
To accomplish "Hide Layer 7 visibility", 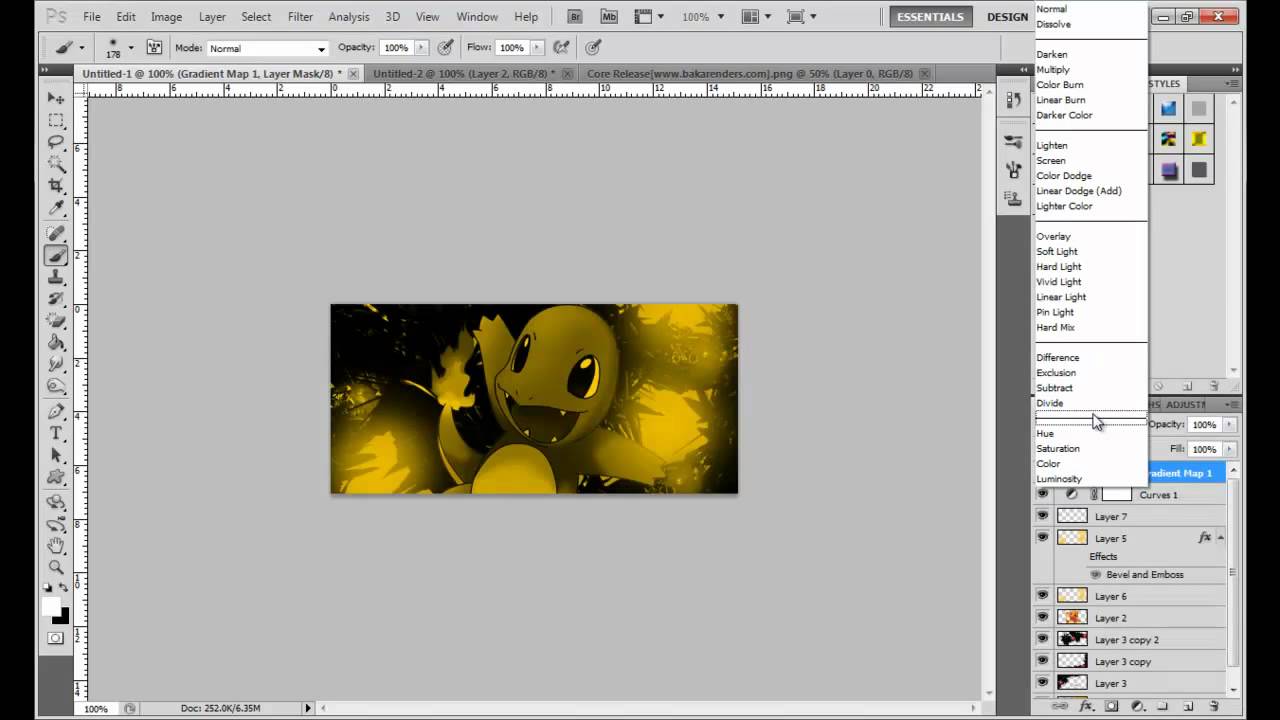I will pyautogui.click(x=1043, y=516).
